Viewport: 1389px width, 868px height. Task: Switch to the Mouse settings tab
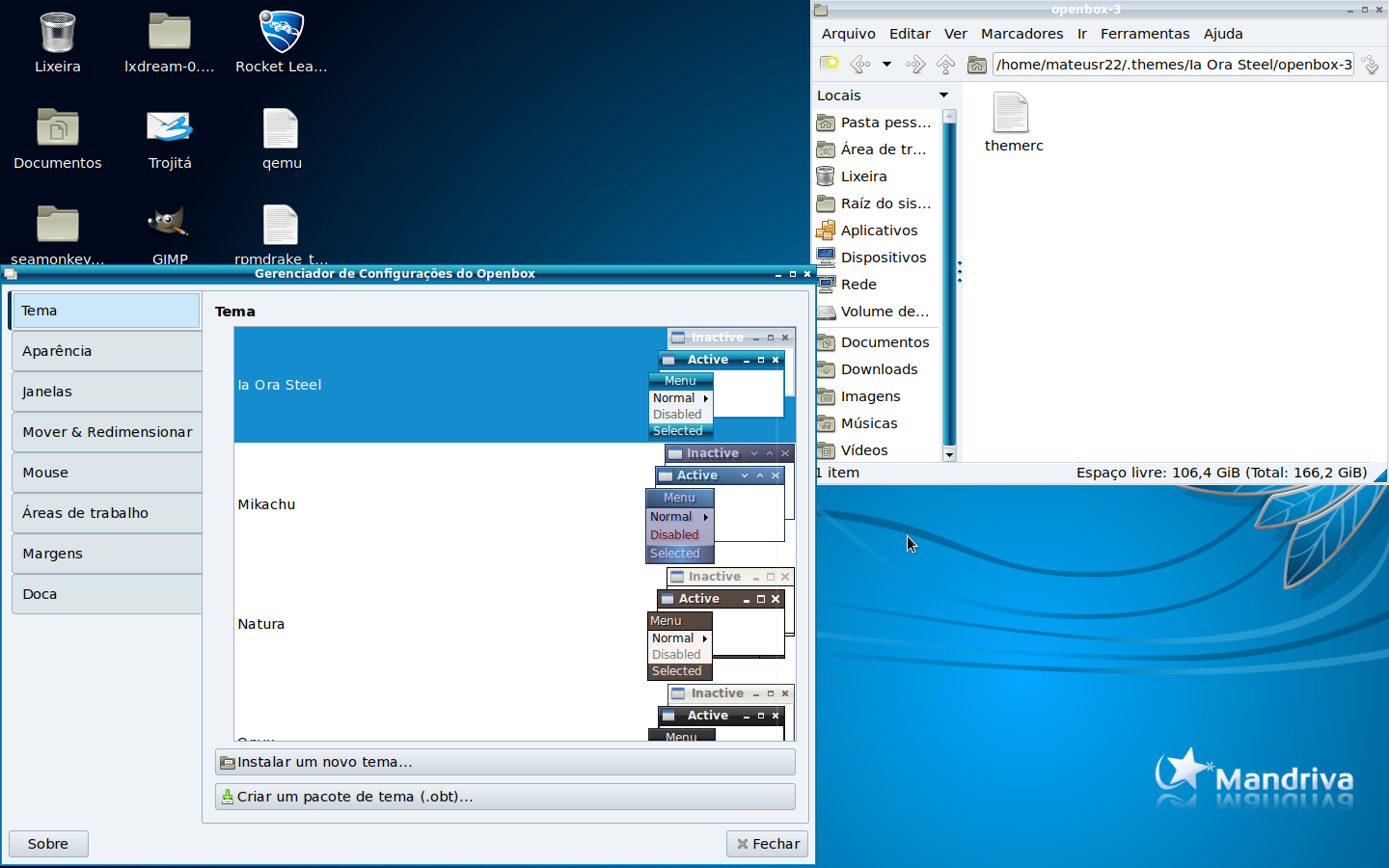coord(107,473)
